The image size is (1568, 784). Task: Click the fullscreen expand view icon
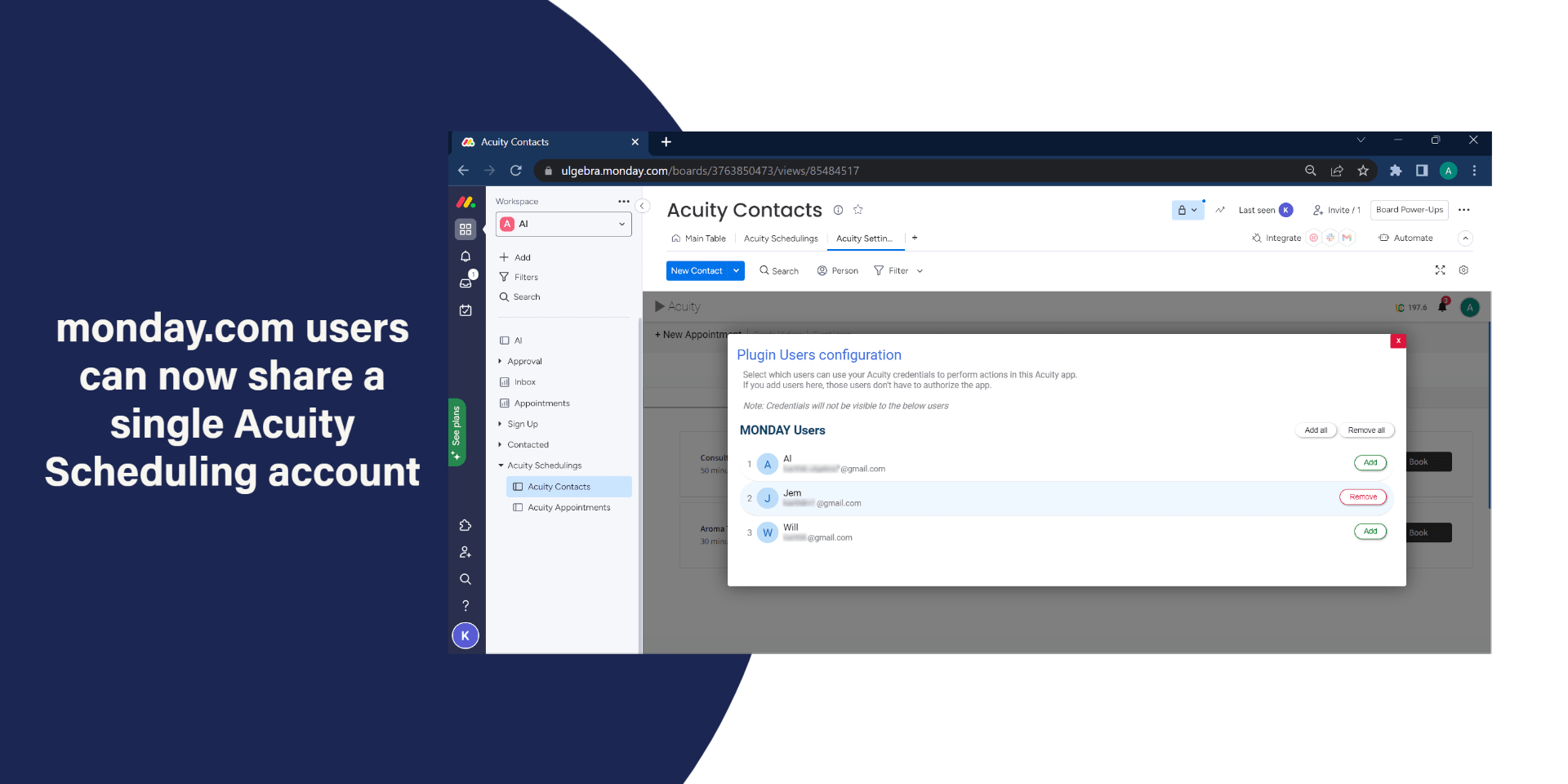point(1441,270)
